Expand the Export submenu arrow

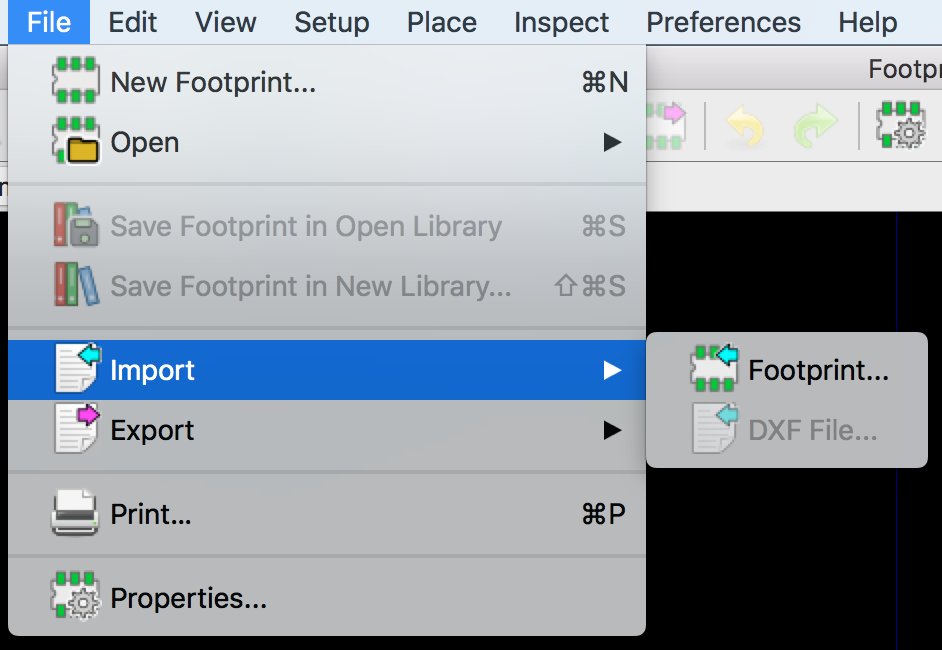pos(612,431)
